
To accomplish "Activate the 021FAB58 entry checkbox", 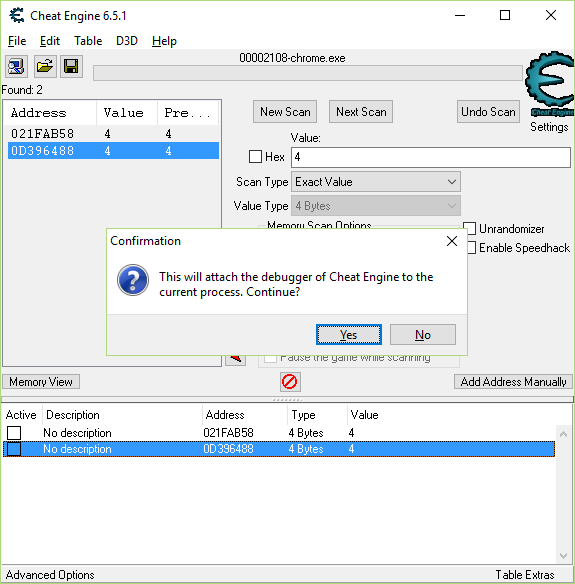I will [x=14, y=433].
